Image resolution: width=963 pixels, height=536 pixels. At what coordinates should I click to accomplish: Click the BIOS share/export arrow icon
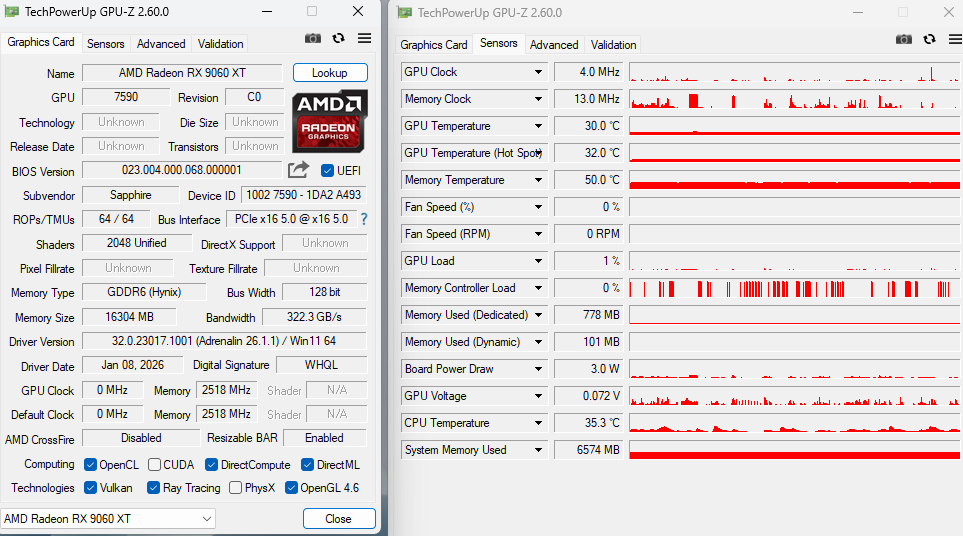pyautogui.click(x=298, y=169)
